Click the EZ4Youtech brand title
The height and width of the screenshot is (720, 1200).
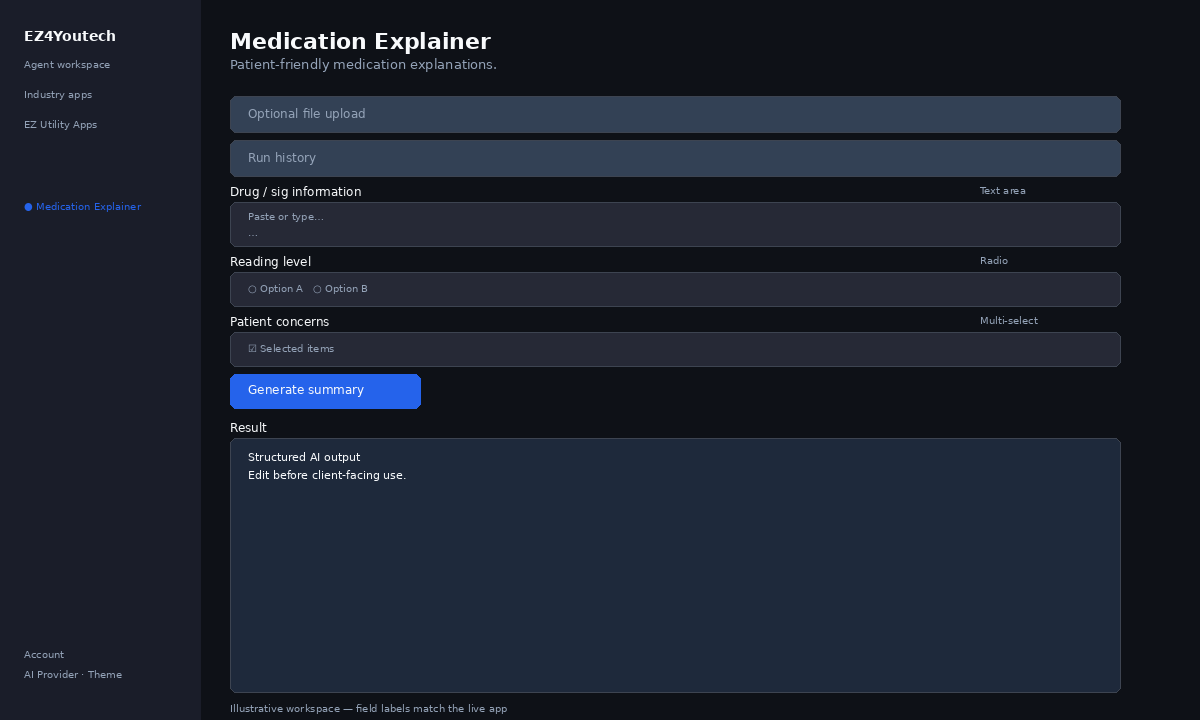[70, 36]
